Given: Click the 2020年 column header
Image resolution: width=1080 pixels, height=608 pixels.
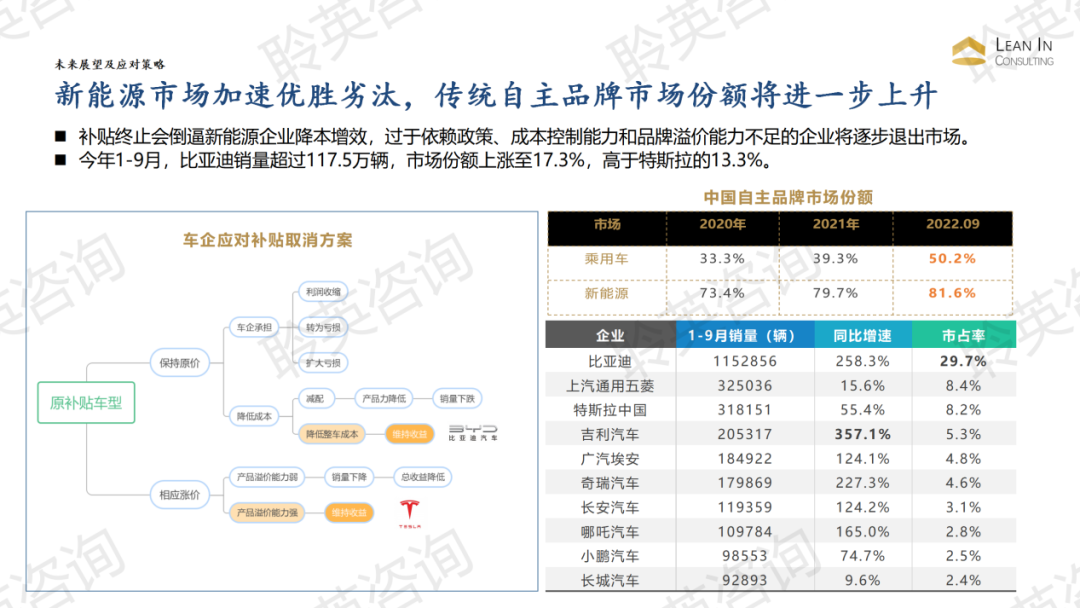Looking at the screenshot, I should click(723, 224).
